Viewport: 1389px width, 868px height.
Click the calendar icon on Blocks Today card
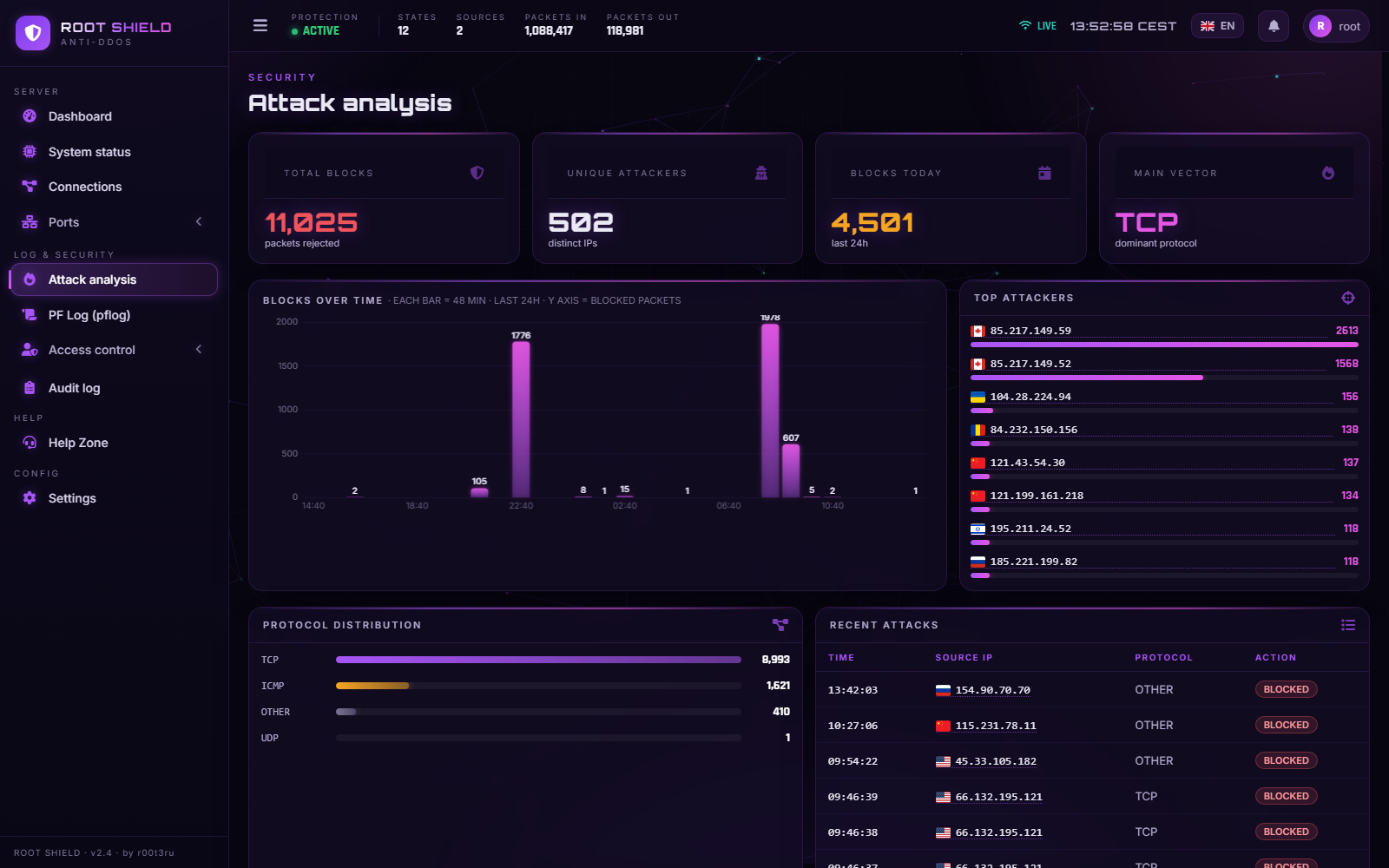tap(1044, 173)
